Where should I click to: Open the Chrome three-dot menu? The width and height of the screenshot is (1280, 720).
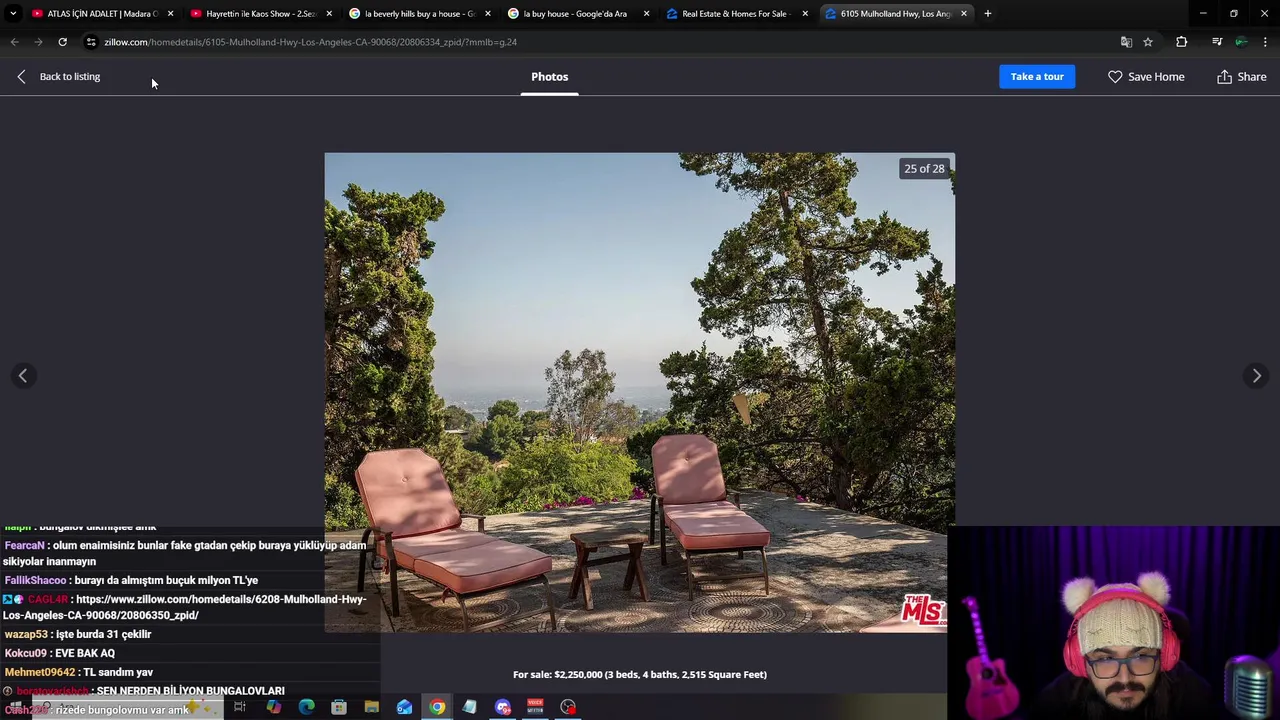click(x=1265, y=42)
